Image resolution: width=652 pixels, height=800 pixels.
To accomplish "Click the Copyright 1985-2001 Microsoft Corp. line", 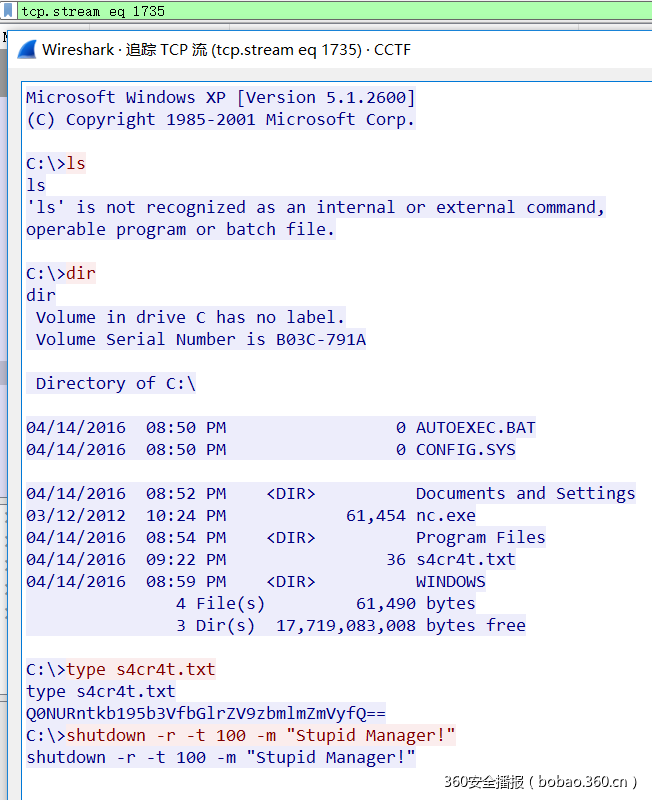I will (220, 119).
